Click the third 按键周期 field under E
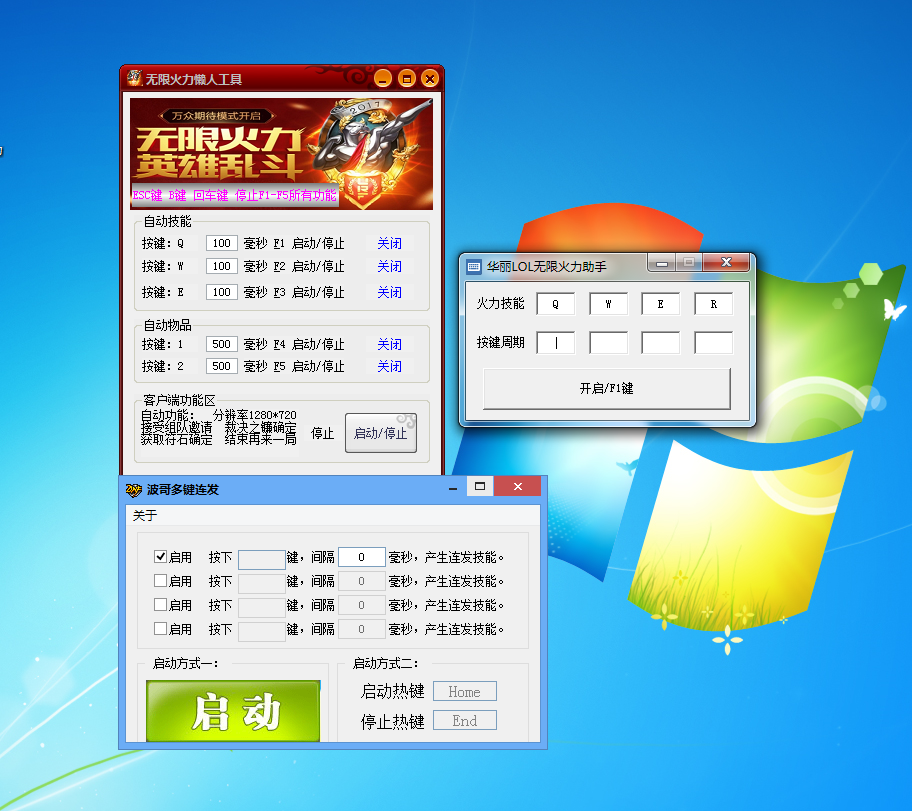 (x=661, y=343)
